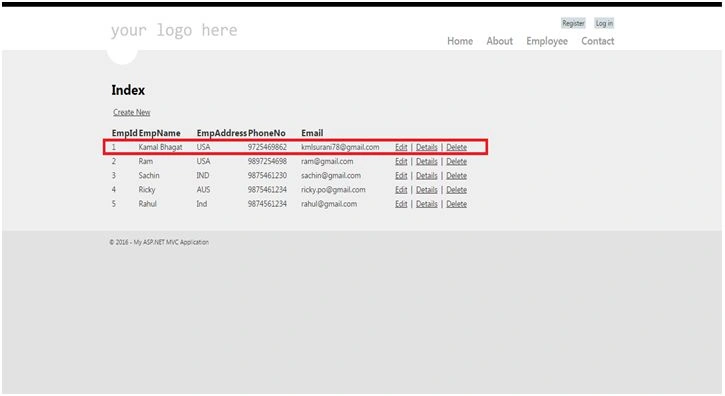This screenshot has width=725, height=396.
Task: Click email rahul@gmail.com
Action: tap(329, 204)
